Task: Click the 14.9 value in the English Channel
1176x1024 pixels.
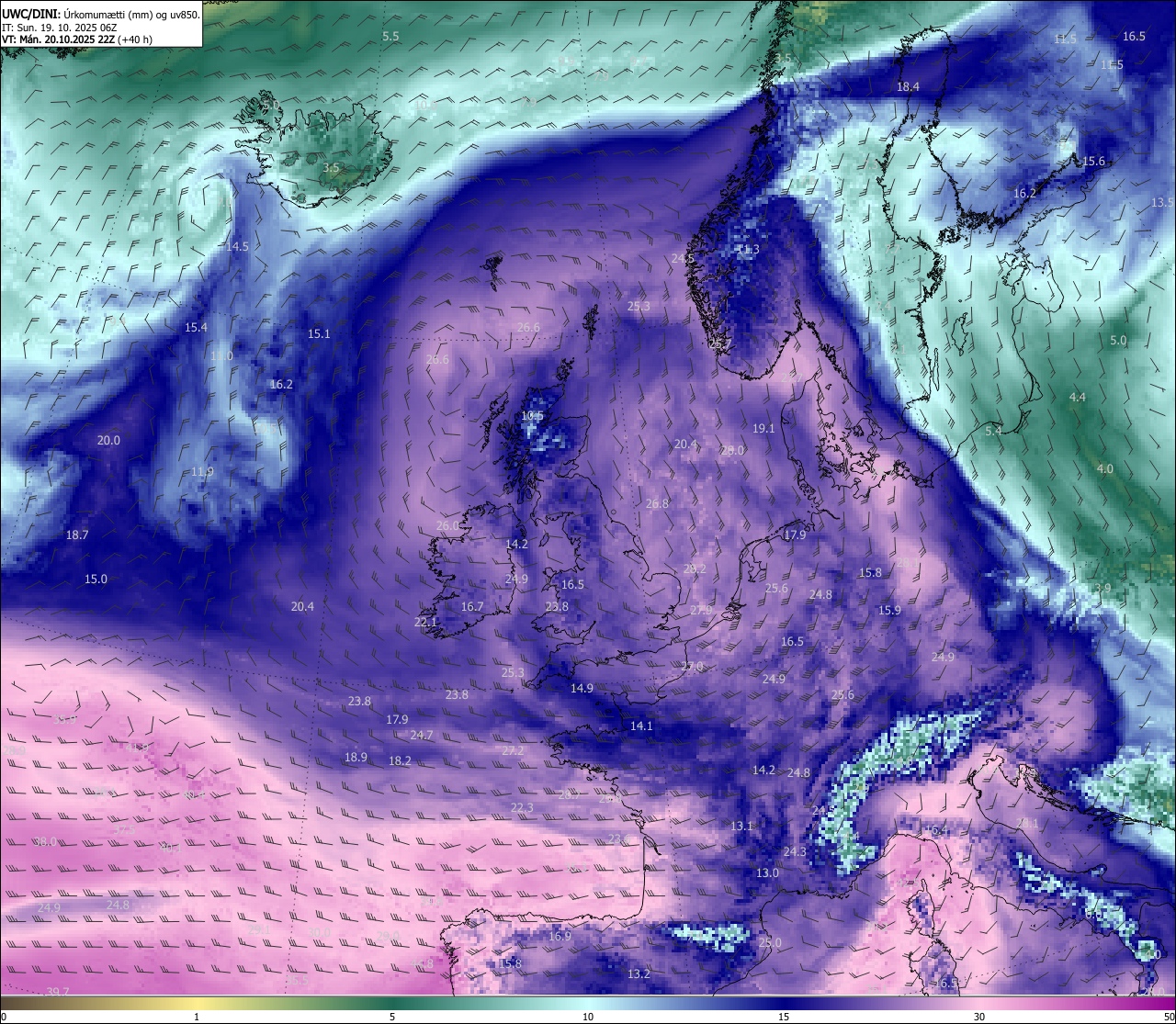Action: pos(582,688)
